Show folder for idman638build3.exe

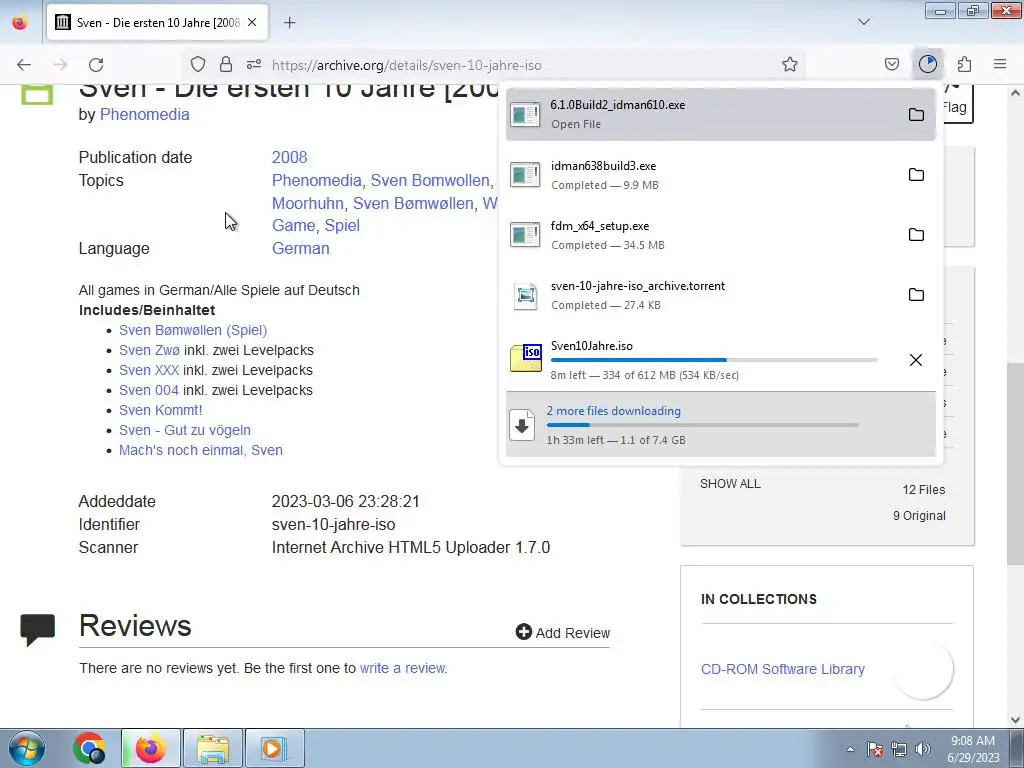(x=916, y=174)
